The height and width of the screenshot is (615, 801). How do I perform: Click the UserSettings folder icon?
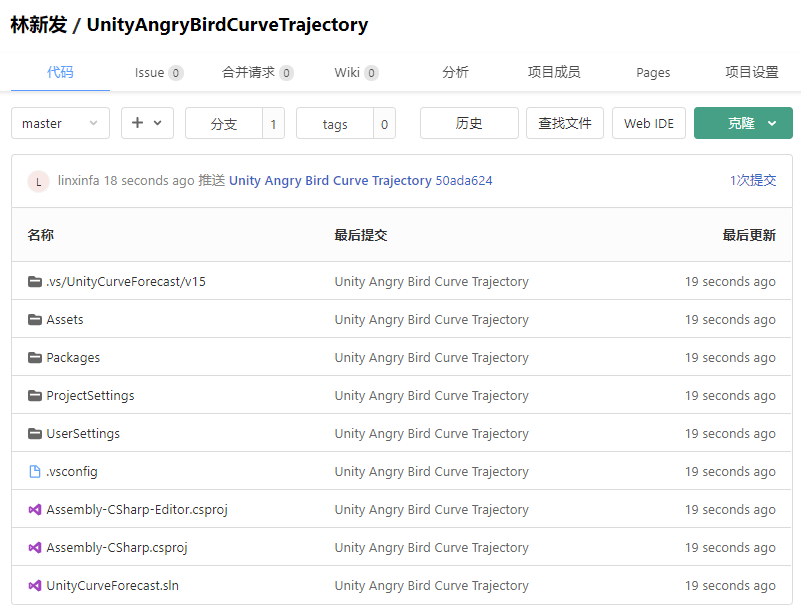35,434
